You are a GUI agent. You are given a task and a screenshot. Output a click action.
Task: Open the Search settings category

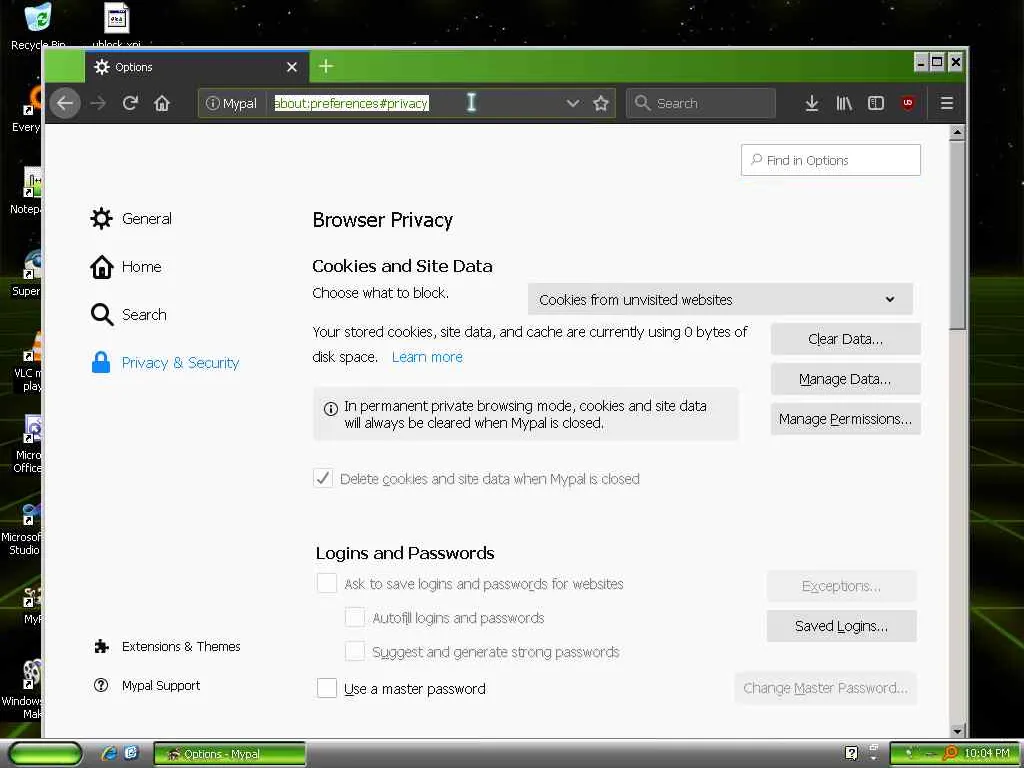(x=129, y=314)
